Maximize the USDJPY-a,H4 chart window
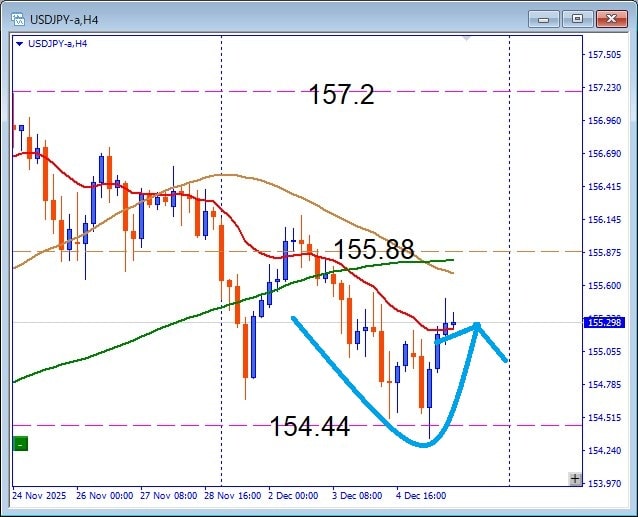 pyautogui.click(x=577, y=19)
